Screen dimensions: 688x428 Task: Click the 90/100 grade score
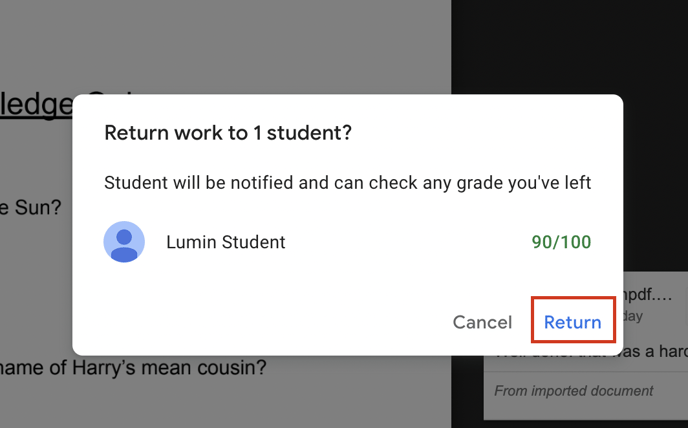pos(561,242)
